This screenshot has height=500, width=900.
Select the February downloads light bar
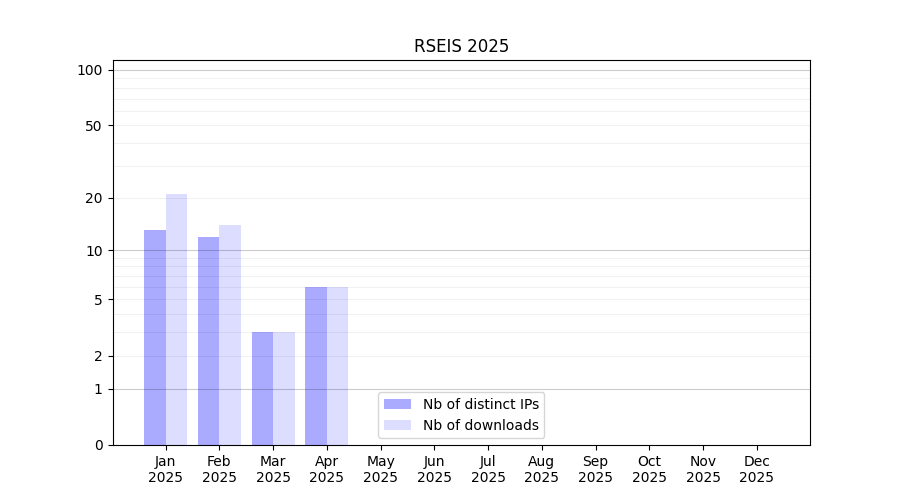(x=230, y=334)
